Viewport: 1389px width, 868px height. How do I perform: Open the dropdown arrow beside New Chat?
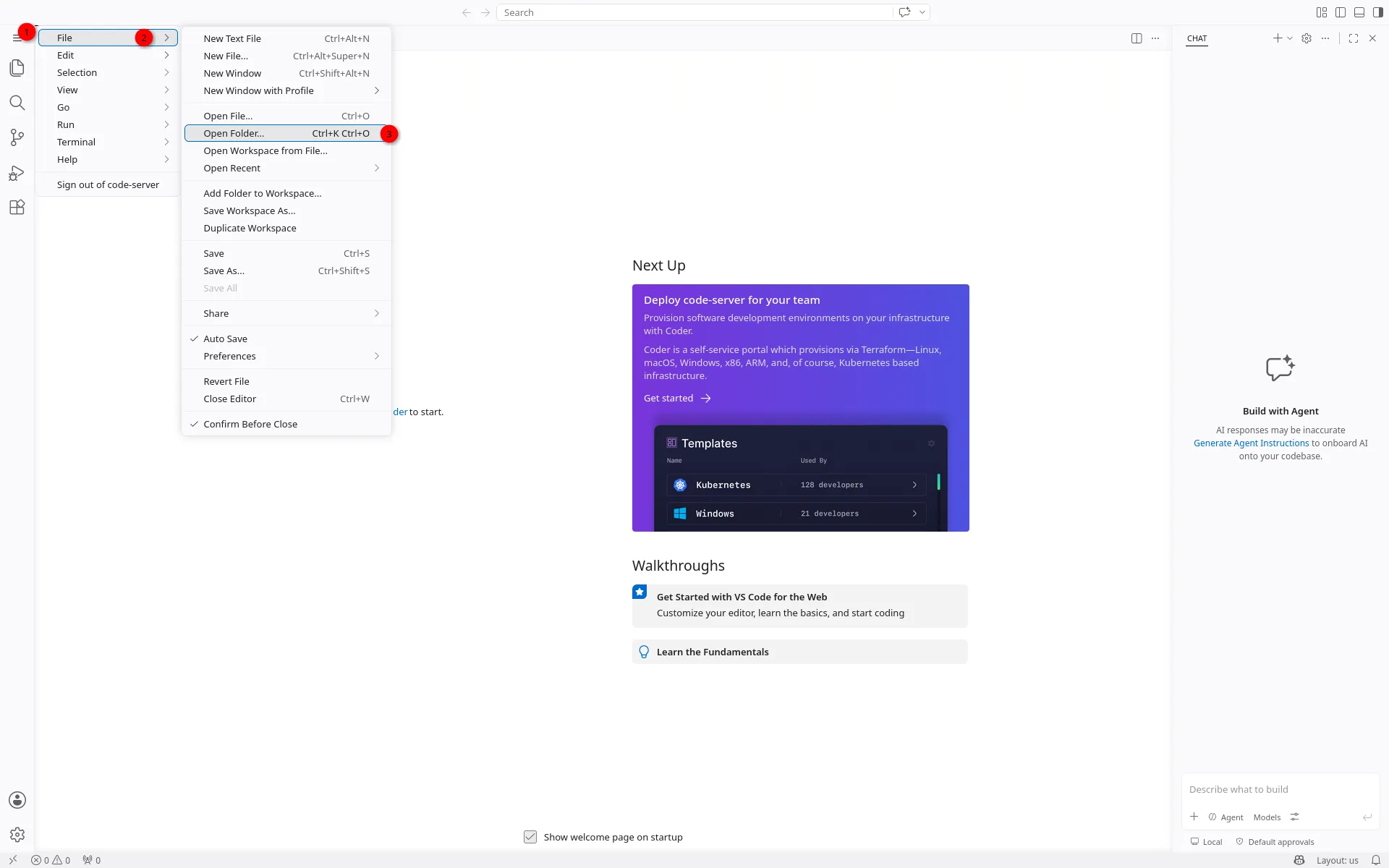[1290, 38]
